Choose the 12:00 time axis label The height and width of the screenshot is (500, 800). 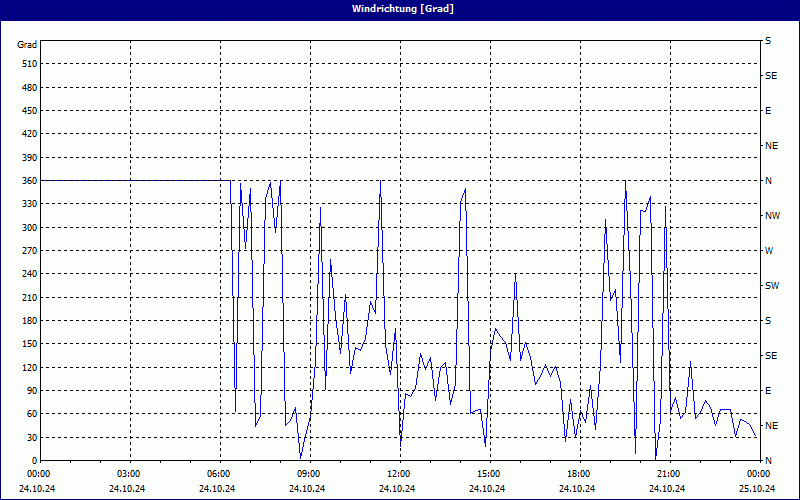coord(398,473)
